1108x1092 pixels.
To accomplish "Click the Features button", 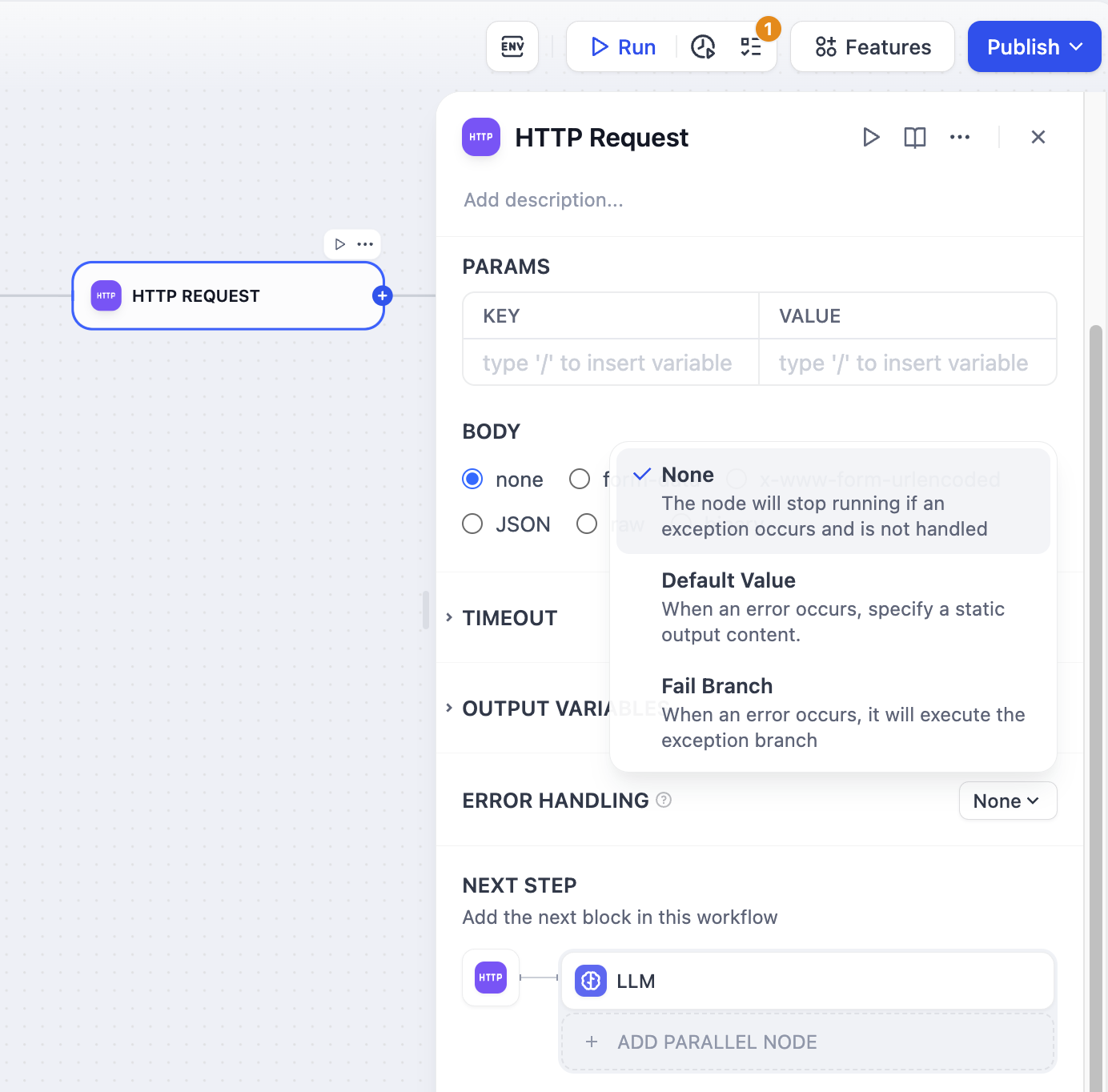I will click(x=873, y=47).
